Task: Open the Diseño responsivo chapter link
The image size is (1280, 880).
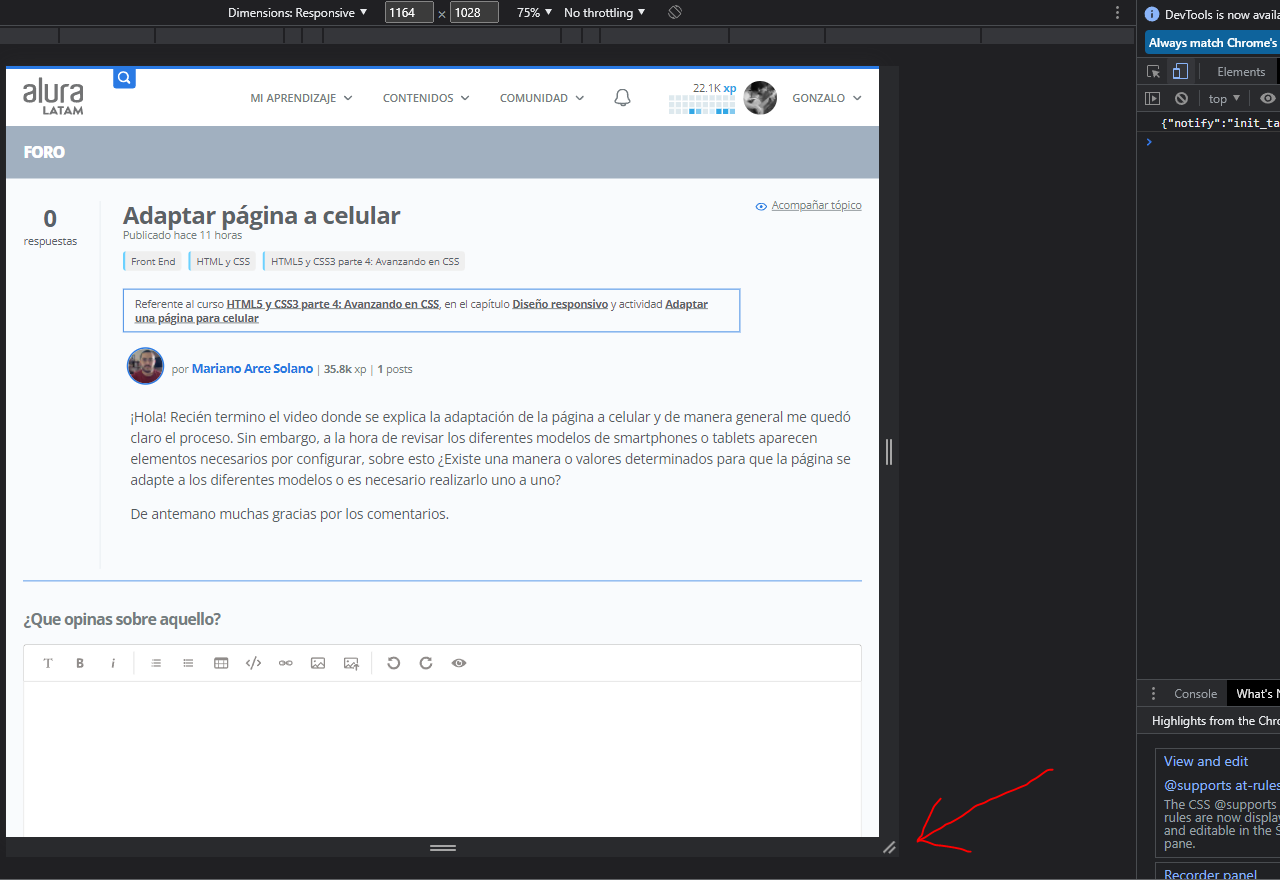Action: (560, 304)
